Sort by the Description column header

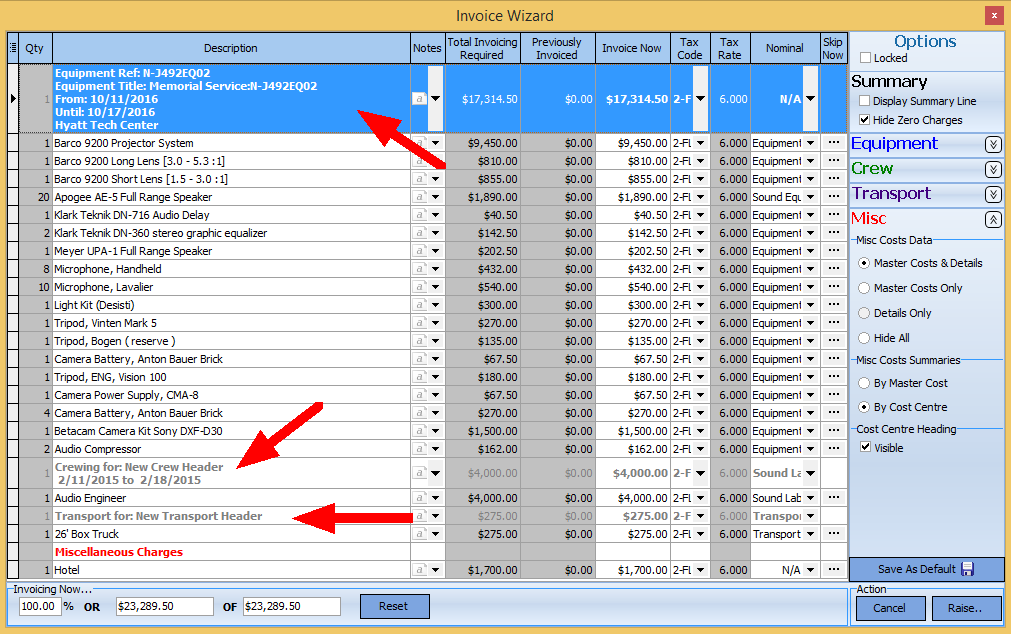(230, 48)
